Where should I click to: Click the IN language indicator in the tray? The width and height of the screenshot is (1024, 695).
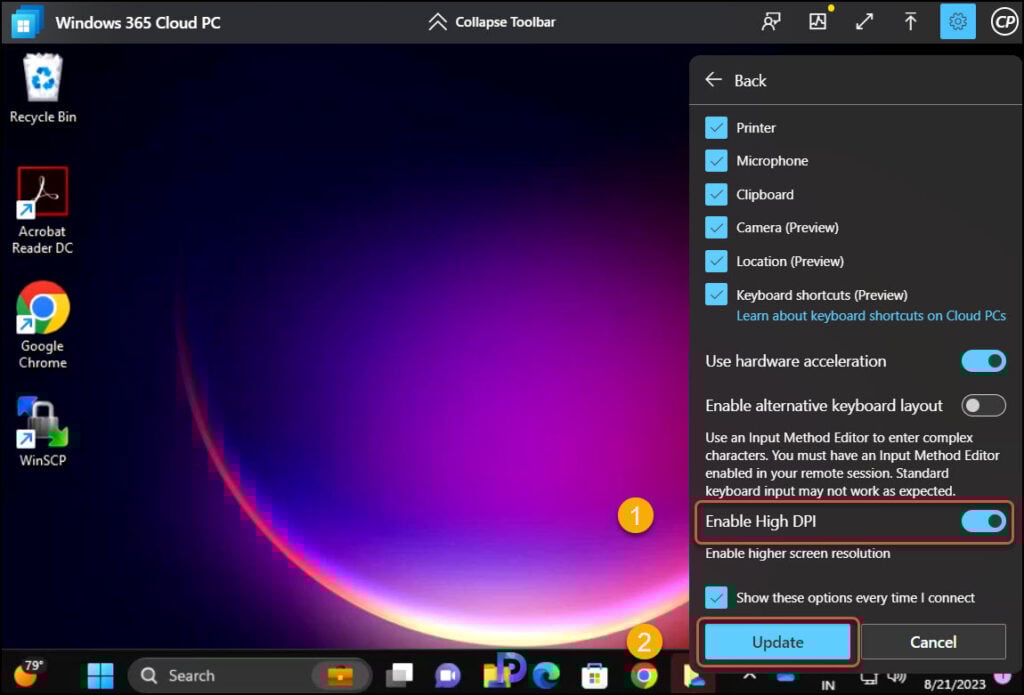click(828, 685)
